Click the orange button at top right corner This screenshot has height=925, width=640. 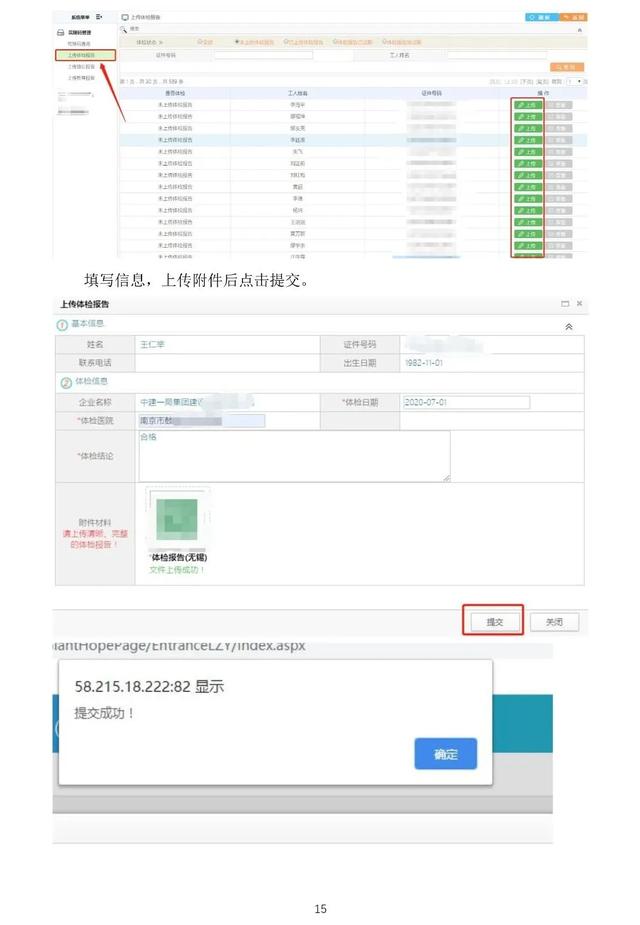click(573, 18)
